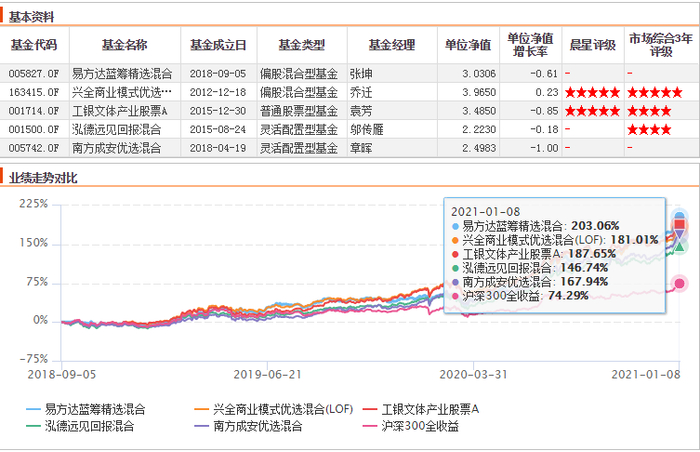
Task: Click growth rate 0.23
Action: click(547, 92)
